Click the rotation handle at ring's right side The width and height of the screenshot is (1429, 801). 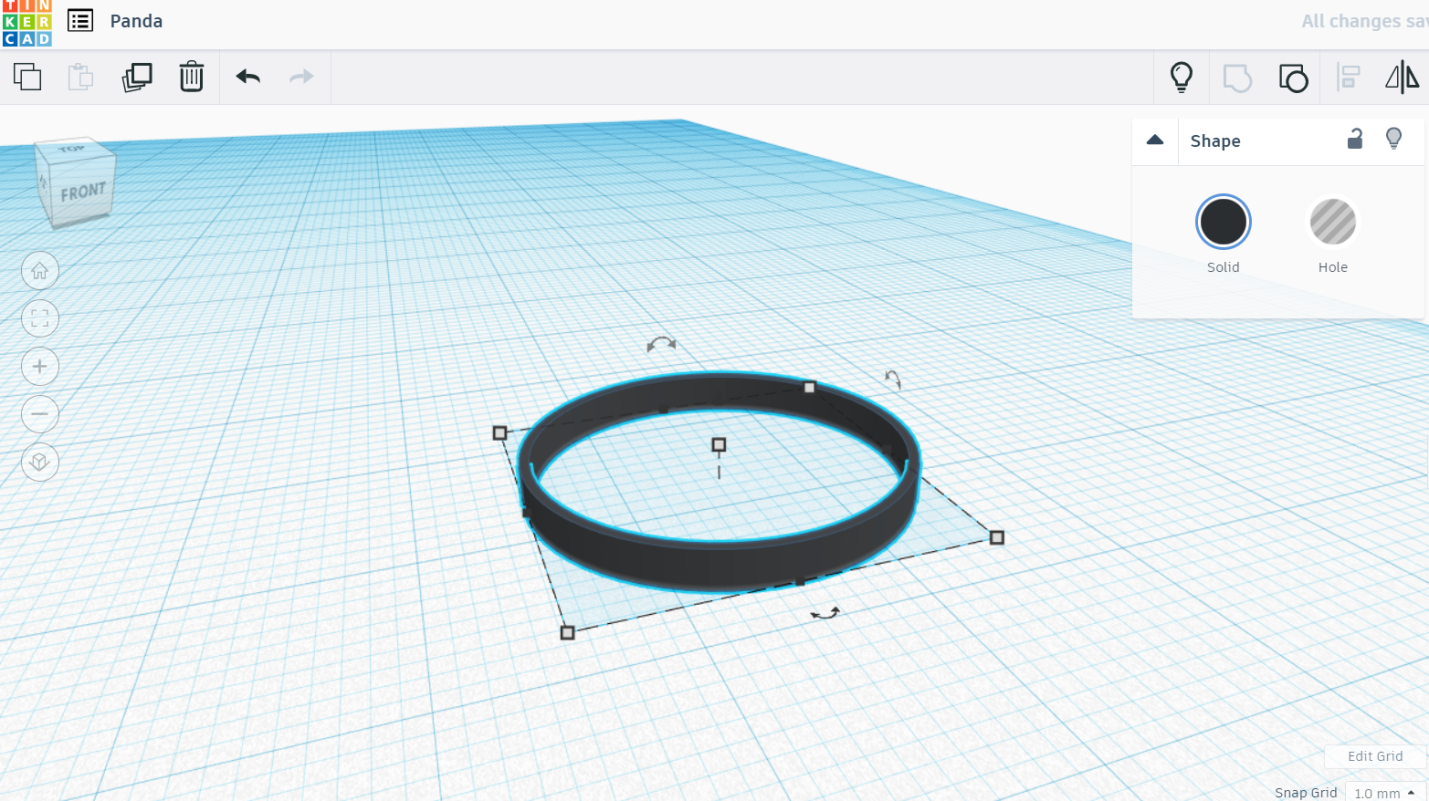[x=893, y=379]
